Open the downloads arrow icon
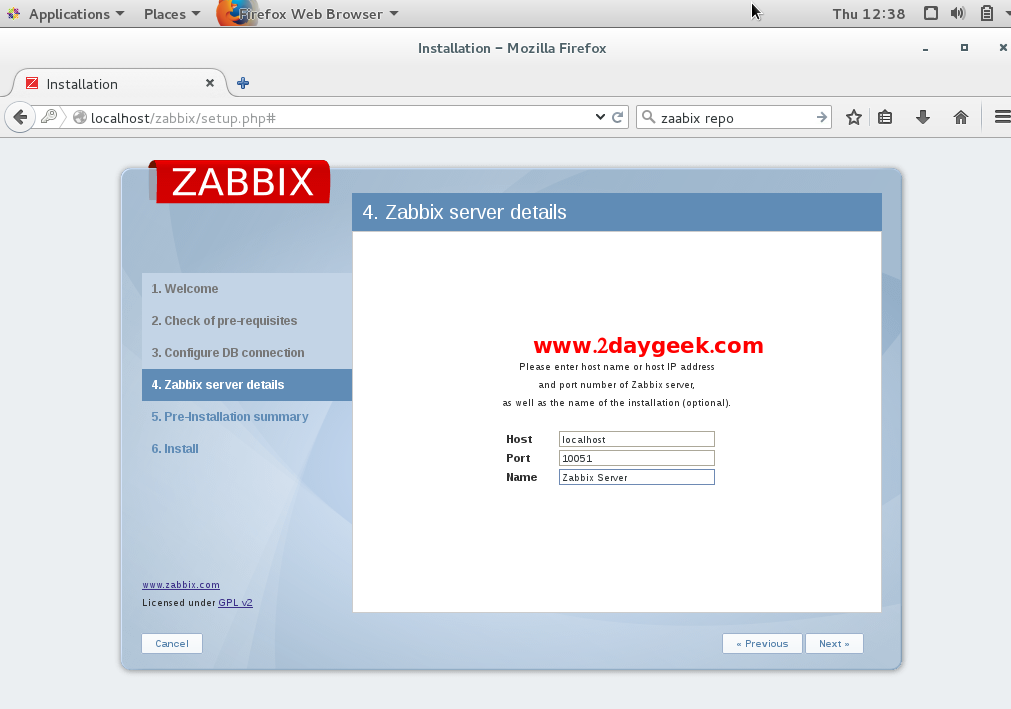 923,117
